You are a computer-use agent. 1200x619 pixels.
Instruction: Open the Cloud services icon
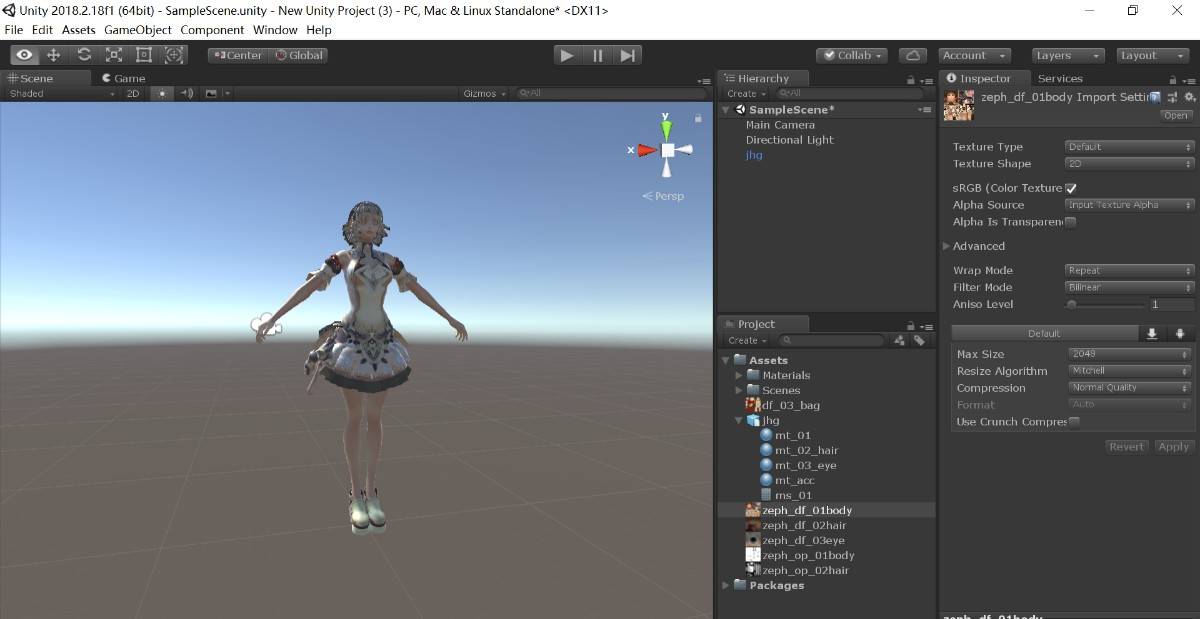point(912,55)
